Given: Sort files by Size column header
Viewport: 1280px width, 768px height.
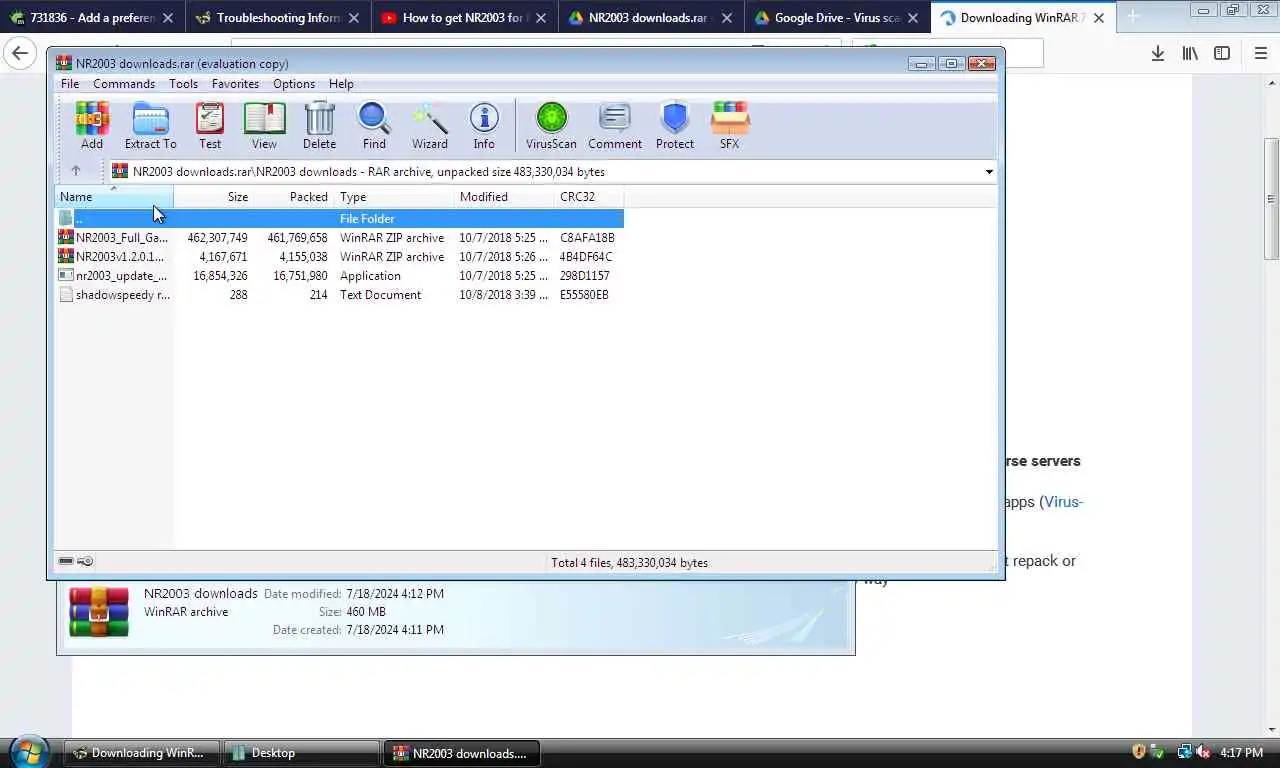Looking at the screenshot, I should pyautogui.click(x=213, y=197).
